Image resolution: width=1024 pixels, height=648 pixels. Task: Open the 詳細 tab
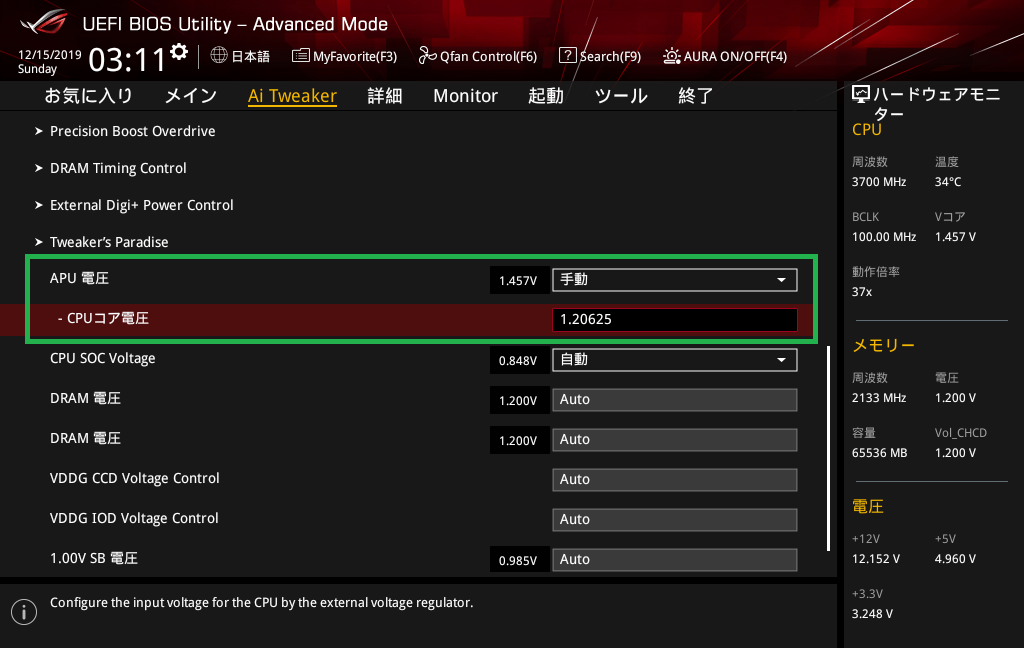tap(385, 96)
